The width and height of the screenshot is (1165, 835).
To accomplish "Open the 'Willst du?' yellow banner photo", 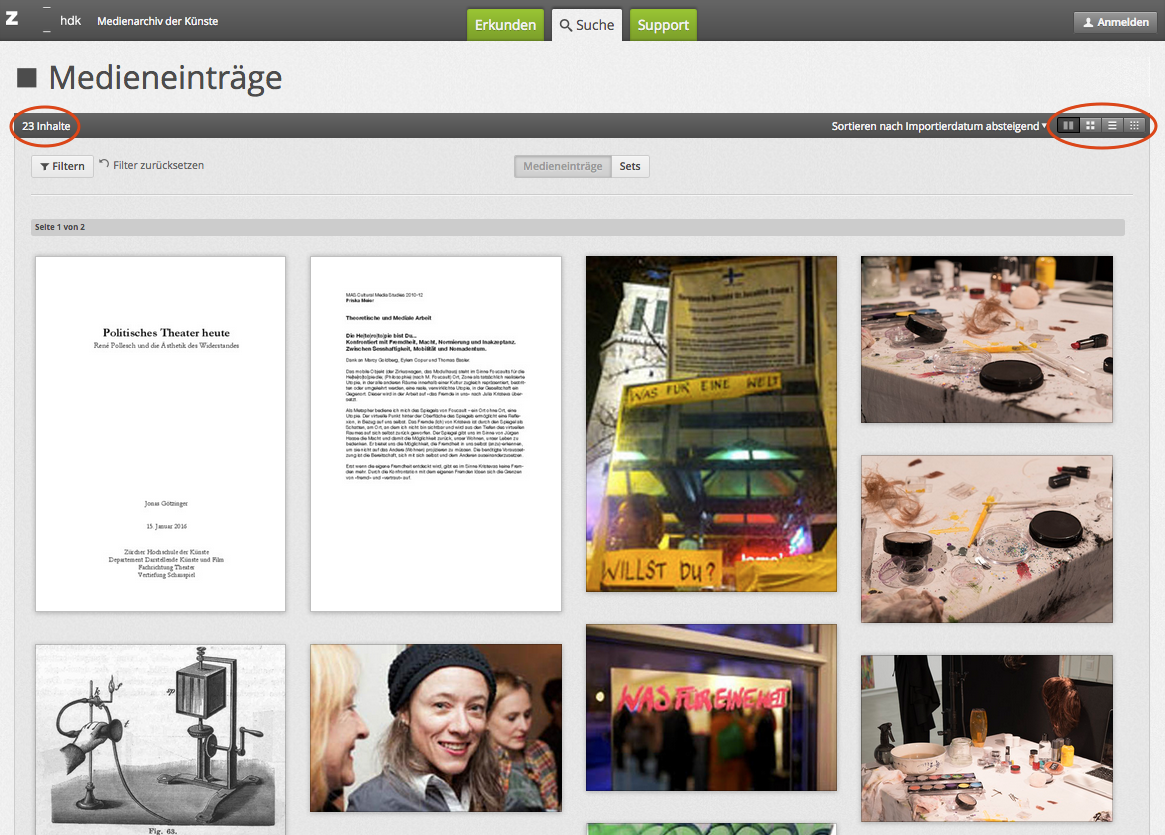I will point(711,423).
